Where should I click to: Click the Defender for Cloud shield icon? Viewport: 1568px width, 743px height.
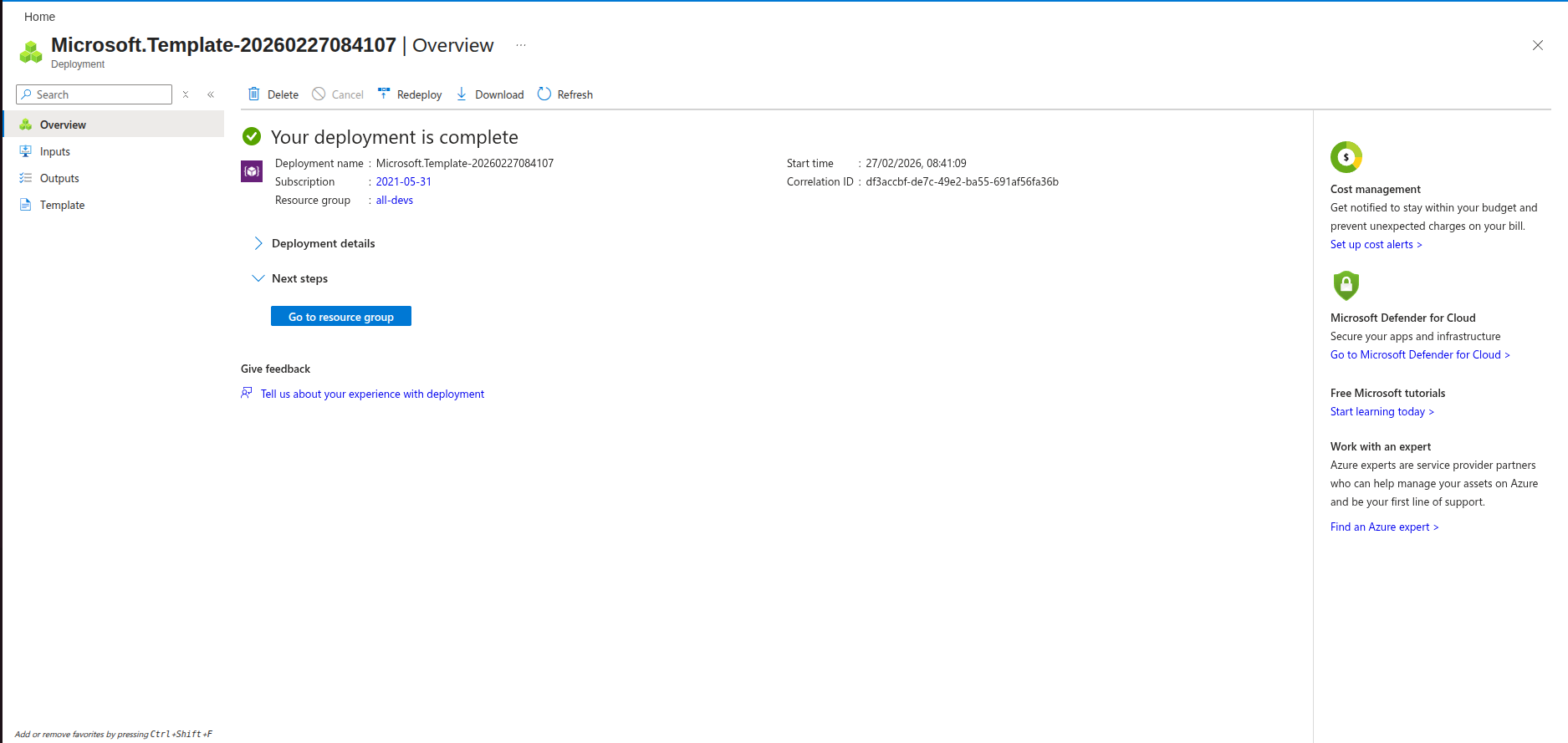tap(1346, 286)
